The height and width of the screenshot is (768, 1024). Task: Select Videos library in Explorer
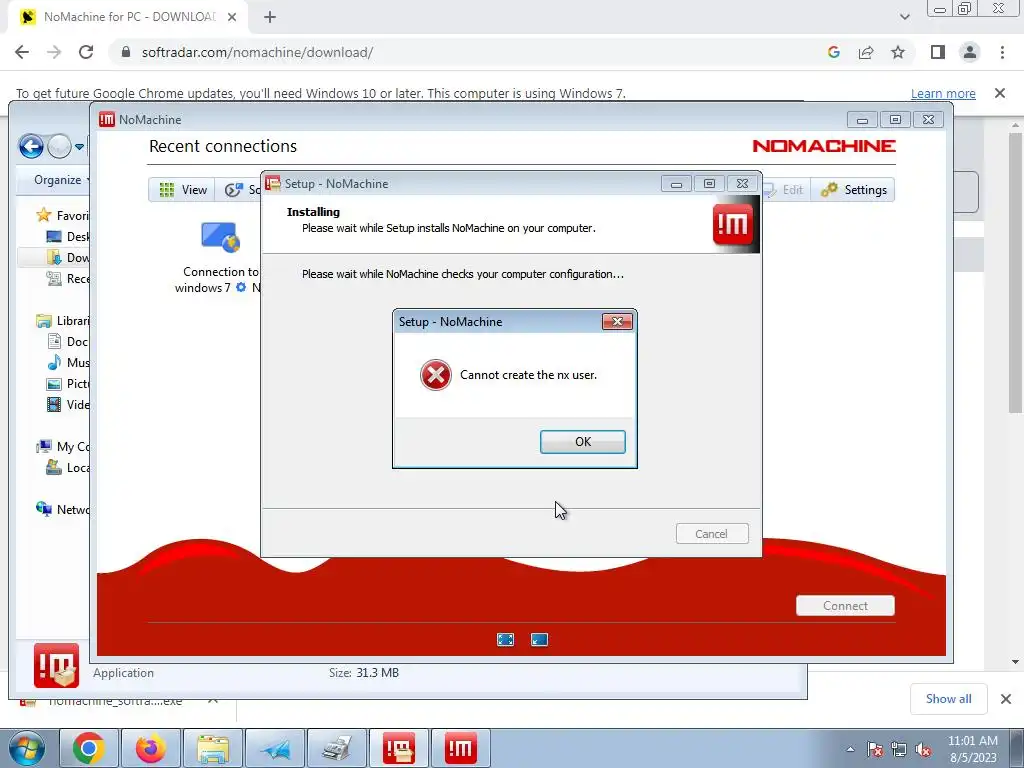[68, 404]
